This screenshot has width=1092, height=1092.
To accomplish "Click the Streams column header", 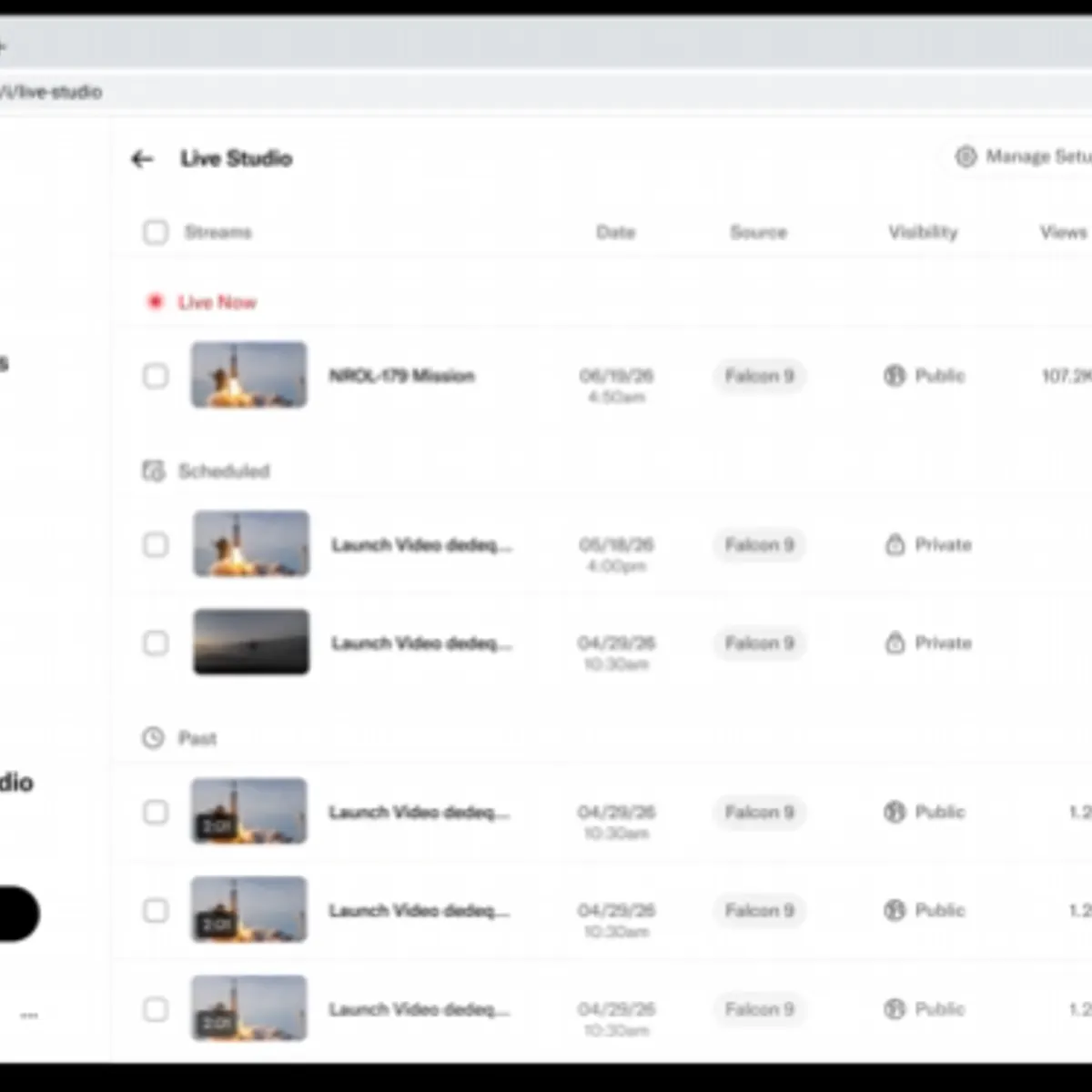I will 217,232.
